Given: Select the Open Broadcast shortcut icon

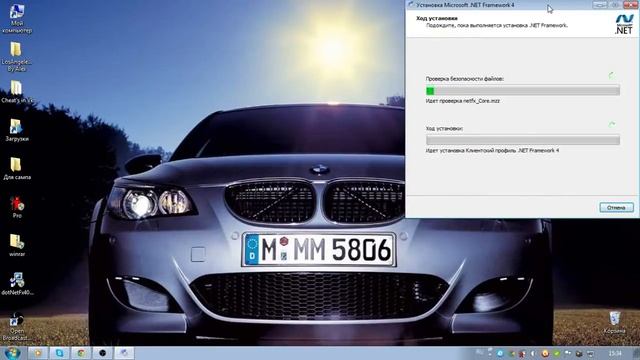Looking at the screenshot, I should tap(17, 326).
